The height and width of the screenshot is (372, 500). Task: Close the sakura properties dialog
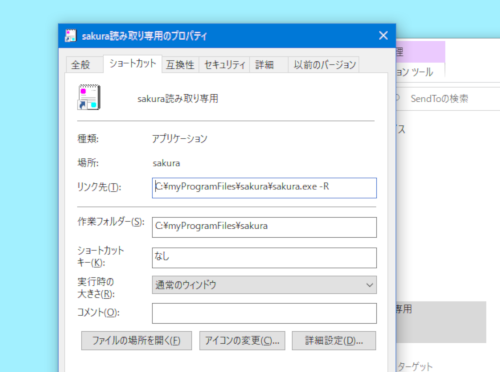(383, 35)
